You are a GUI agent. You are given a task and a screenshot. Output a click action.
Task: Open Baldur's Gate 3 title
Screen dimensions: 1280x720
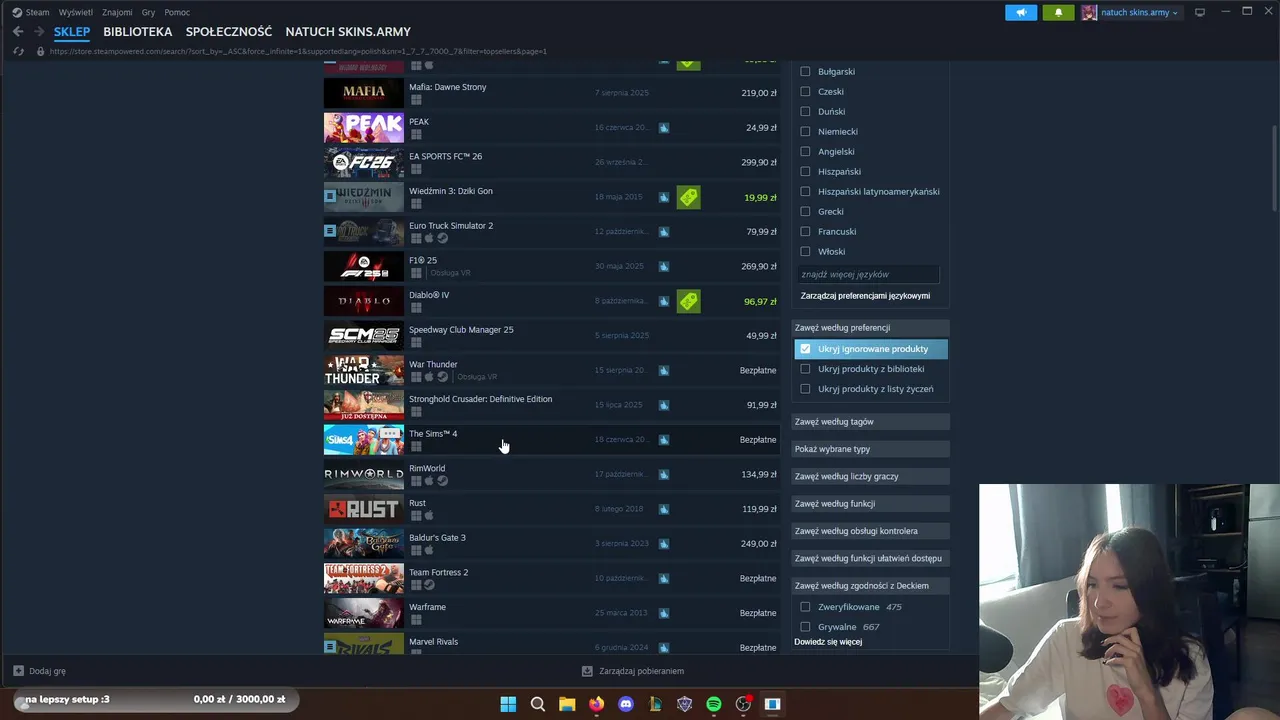pyautogui.click(x=437, y=538)
